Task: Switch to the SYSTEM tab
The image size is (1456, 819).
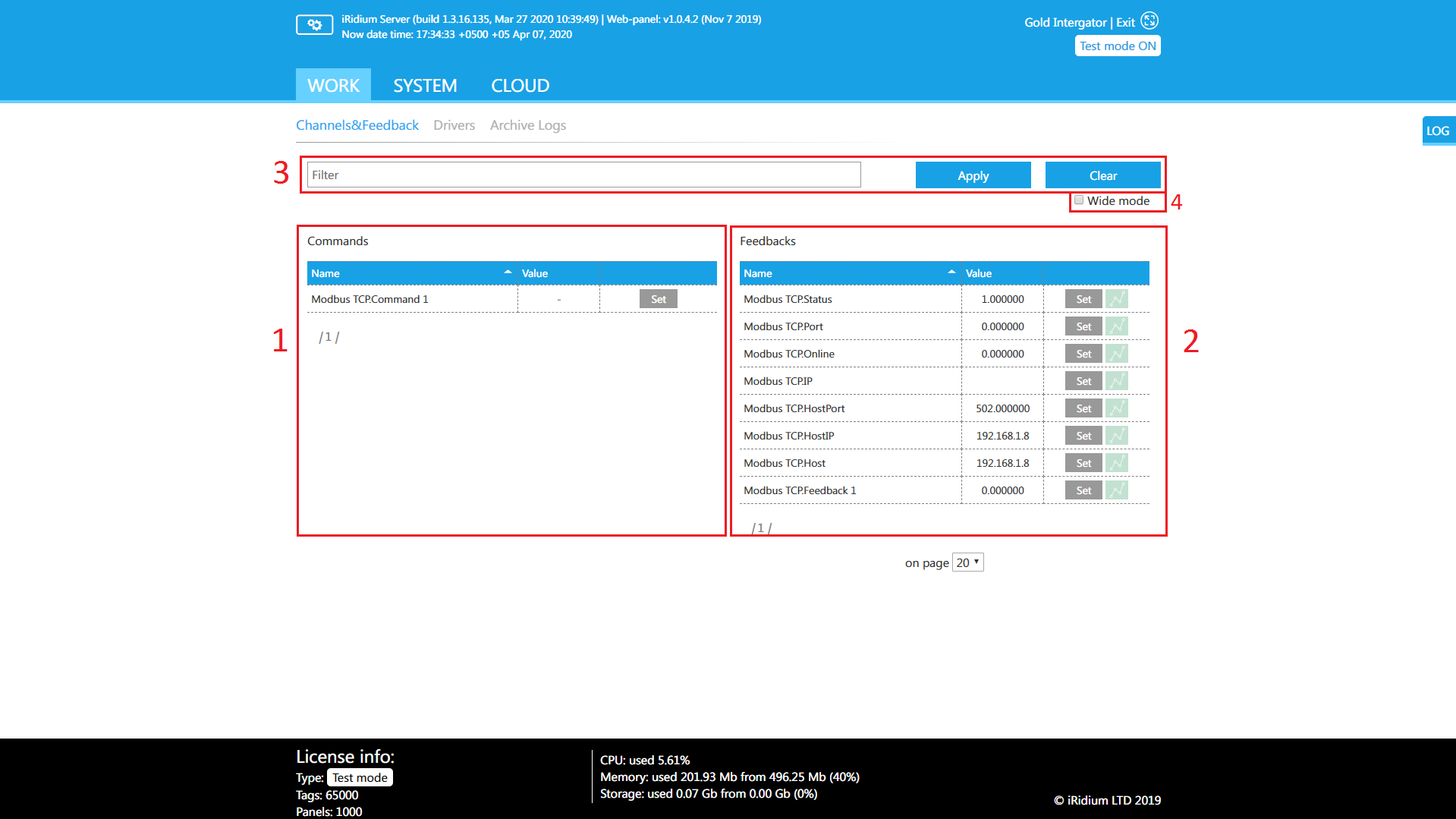Action: click(425, 86)
